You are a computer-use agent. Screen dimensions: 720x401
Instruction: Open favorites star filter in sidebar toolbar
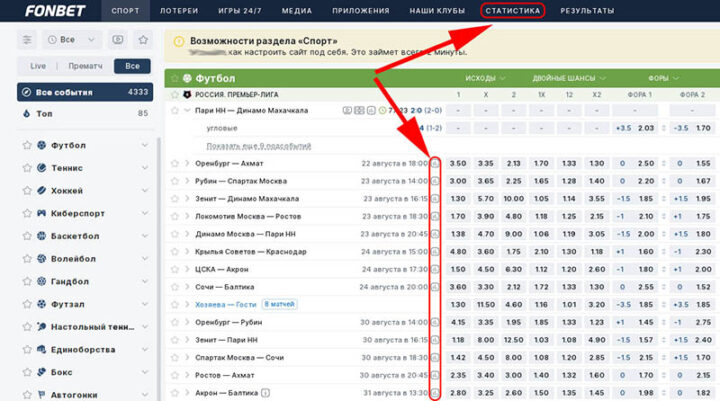tap(143, 40)
